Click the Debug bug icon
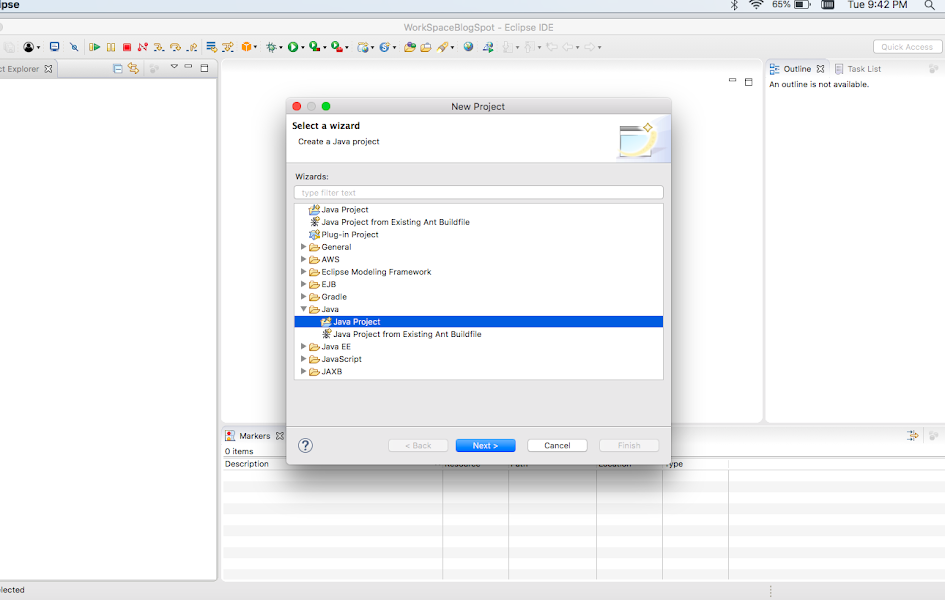 point(271,47)
